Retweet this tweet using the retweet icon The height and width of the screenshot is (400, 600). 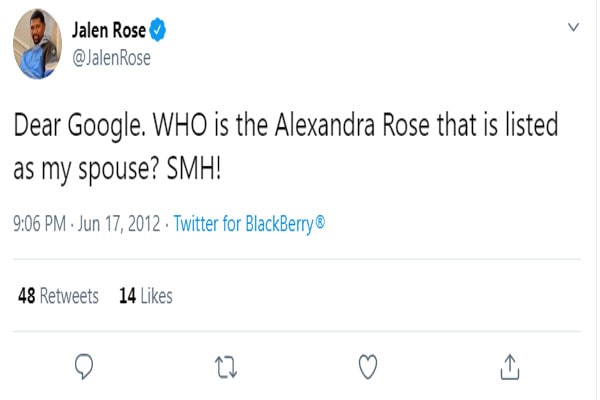[x=226, y=368]
